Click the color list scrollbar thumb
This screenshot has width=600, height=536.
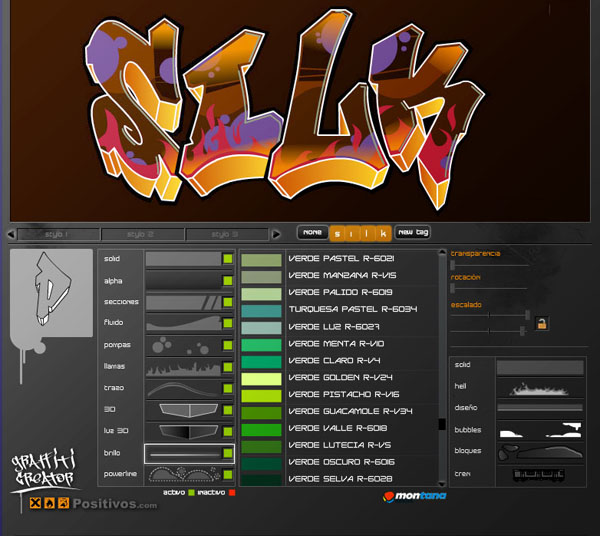(x=442, y=424)
